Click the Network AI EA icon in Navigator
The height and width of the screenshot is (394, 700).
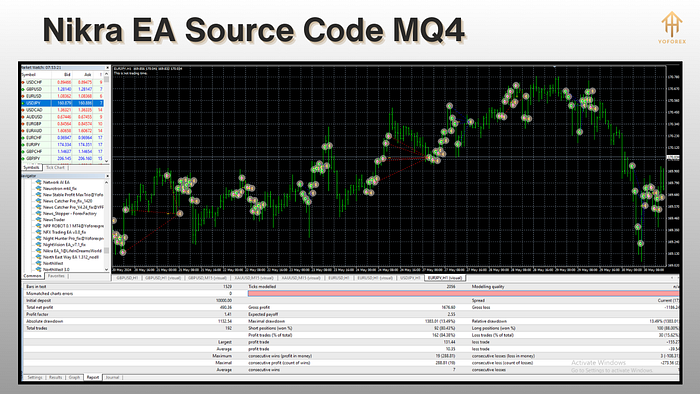tap(39, 182)
